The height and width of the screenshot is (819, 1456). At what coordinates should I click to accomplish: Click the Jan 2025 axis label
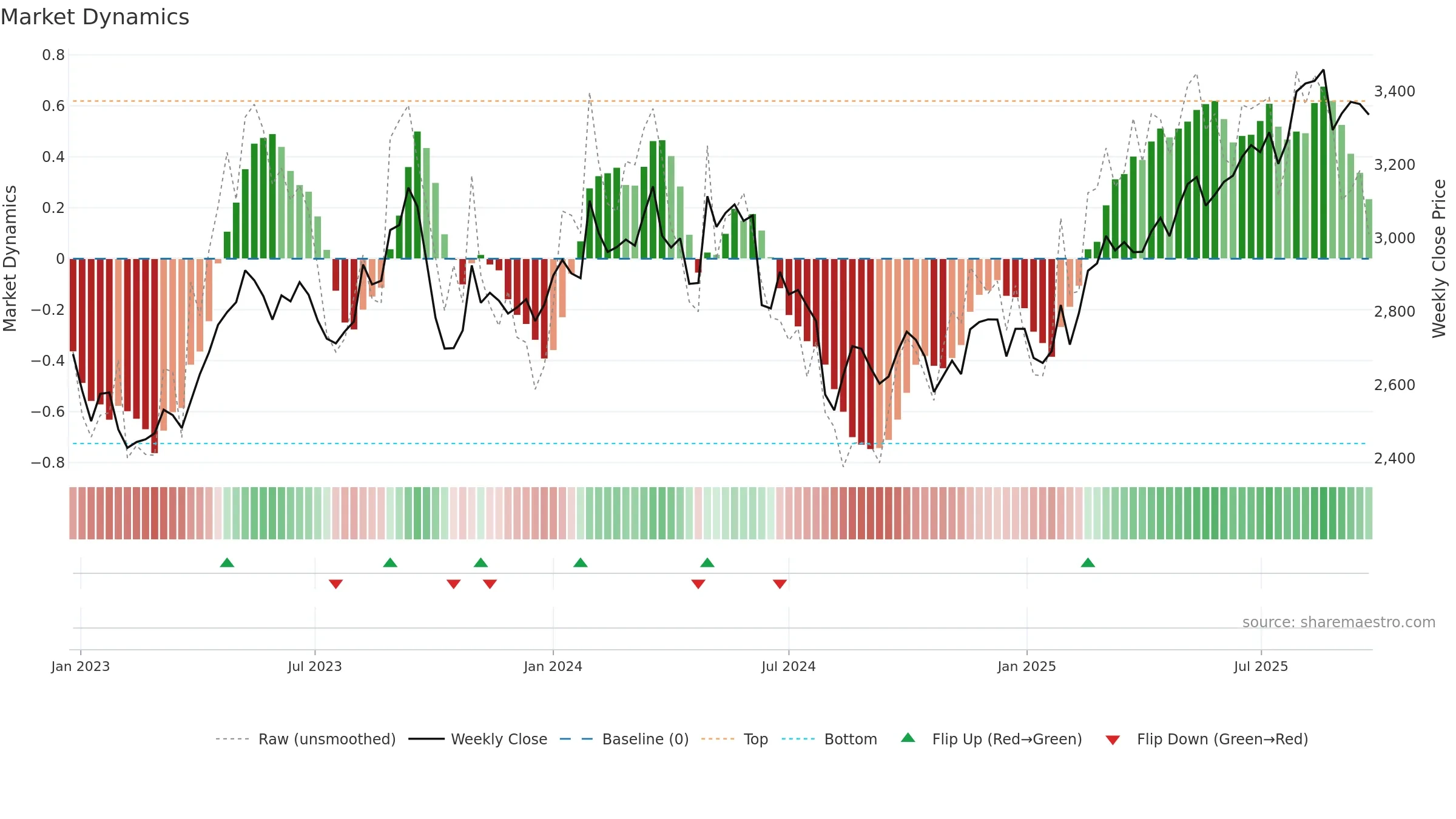coord(1027,666)
